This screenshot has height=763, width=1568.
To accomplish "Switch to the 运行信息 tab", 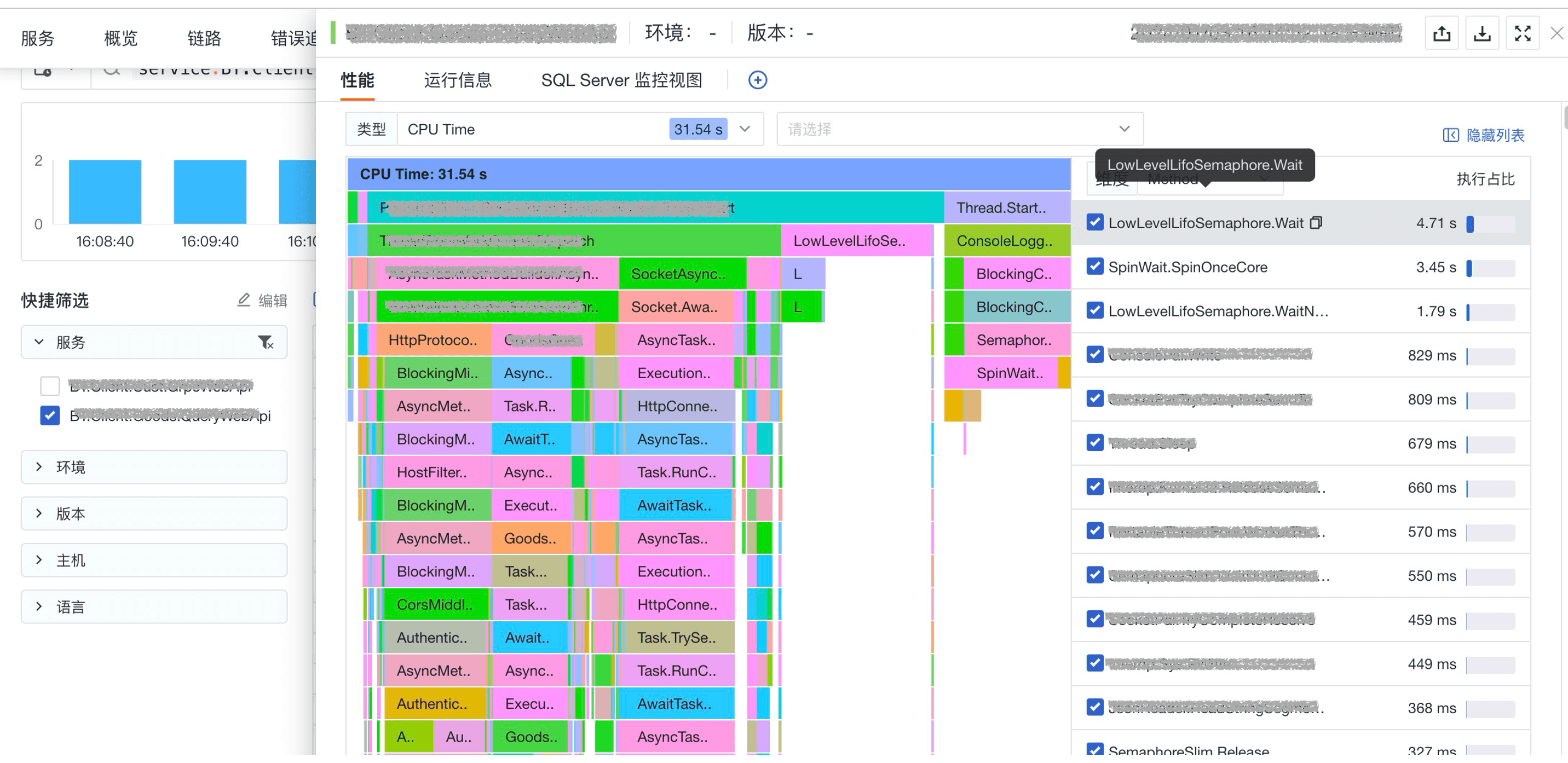I will coord(458,80).
